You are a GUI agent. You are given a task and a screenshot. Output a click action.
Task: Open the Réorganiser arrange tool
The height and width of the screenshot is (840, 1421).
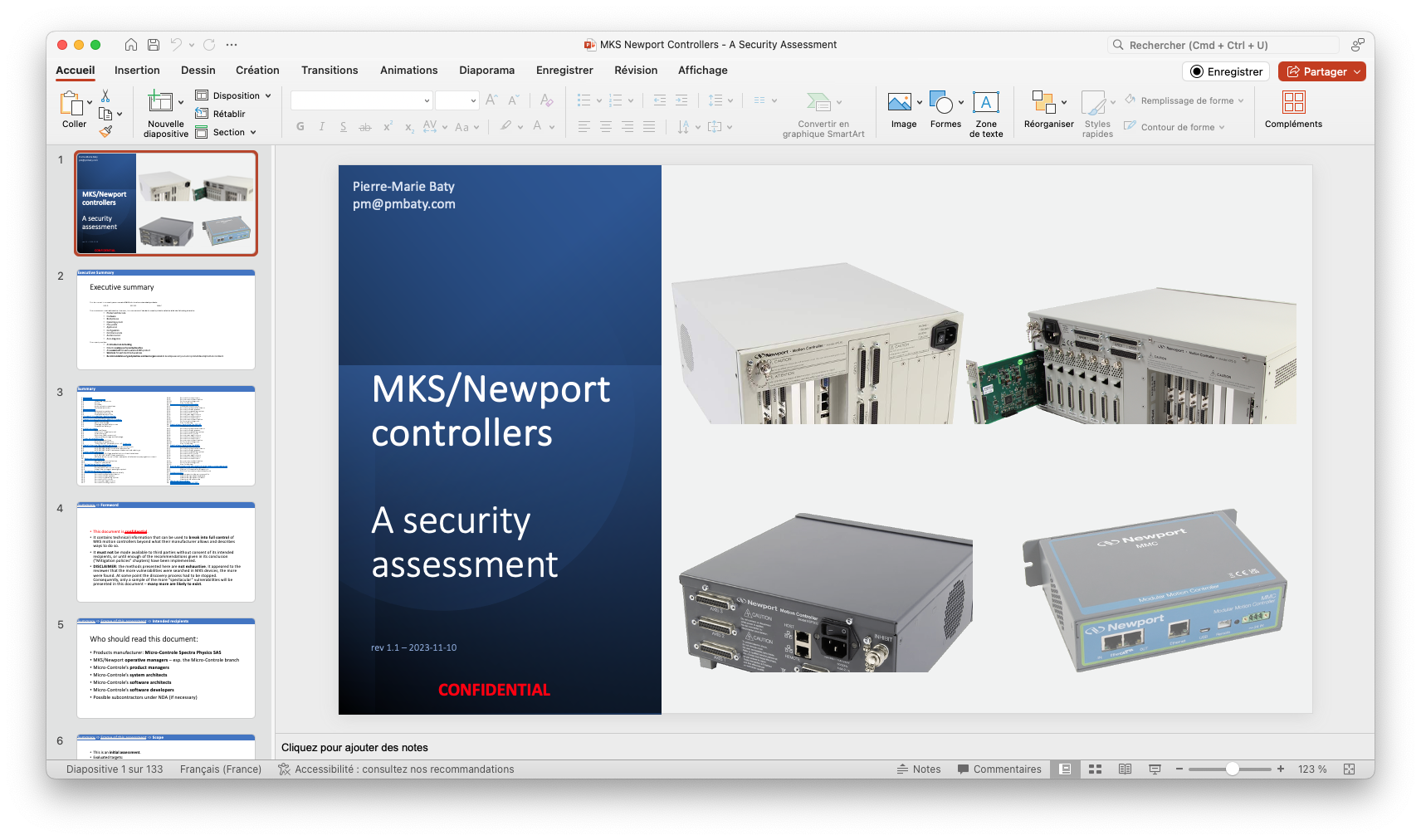pyautogui.click(x=1043, y=103)
